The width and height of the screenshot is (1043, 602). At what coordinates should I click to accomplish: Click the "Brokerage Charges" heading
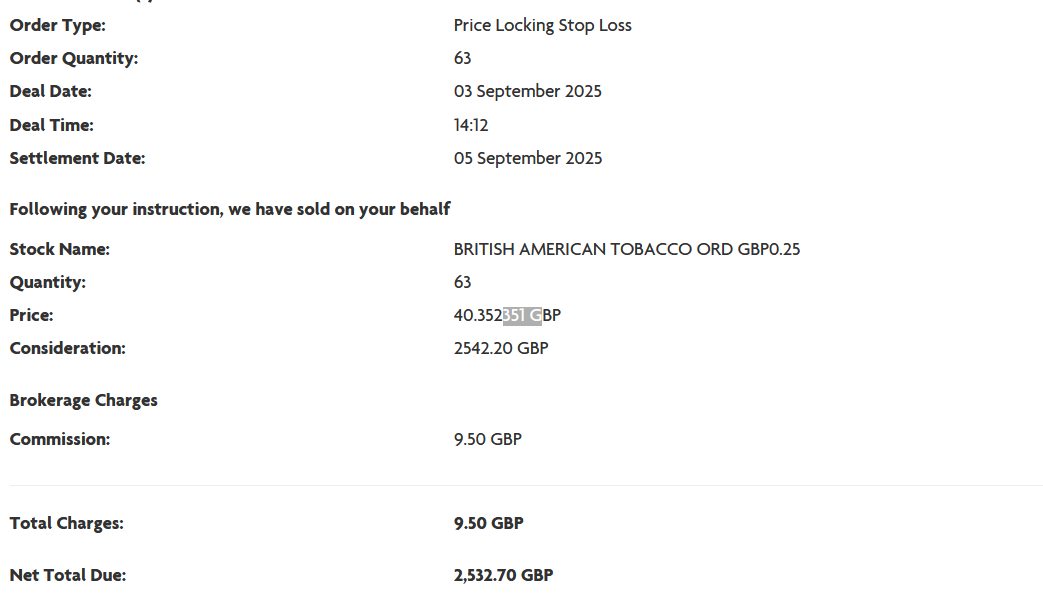pyautogui.click(x=83, y=400)
